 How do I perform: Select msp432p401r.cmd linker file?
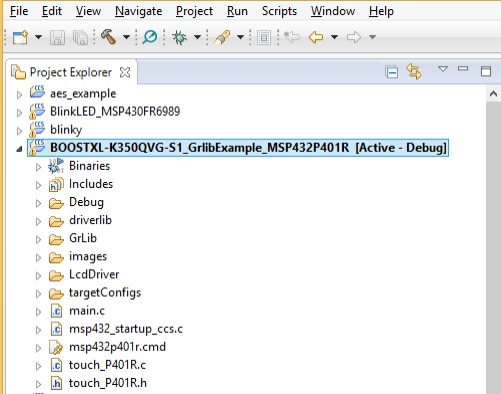117,347
